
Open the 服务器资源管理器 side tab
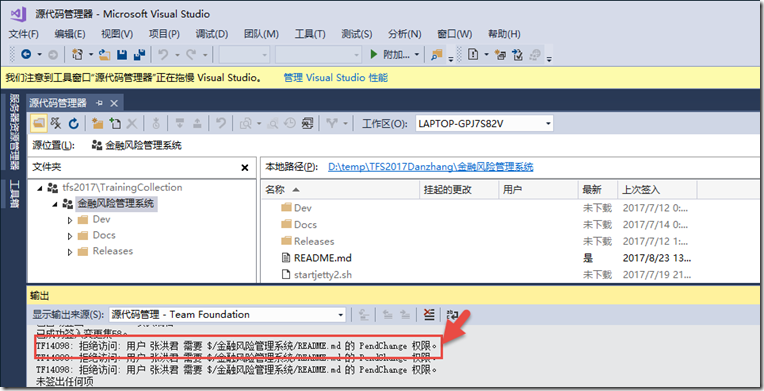click(x=14, y=132)
